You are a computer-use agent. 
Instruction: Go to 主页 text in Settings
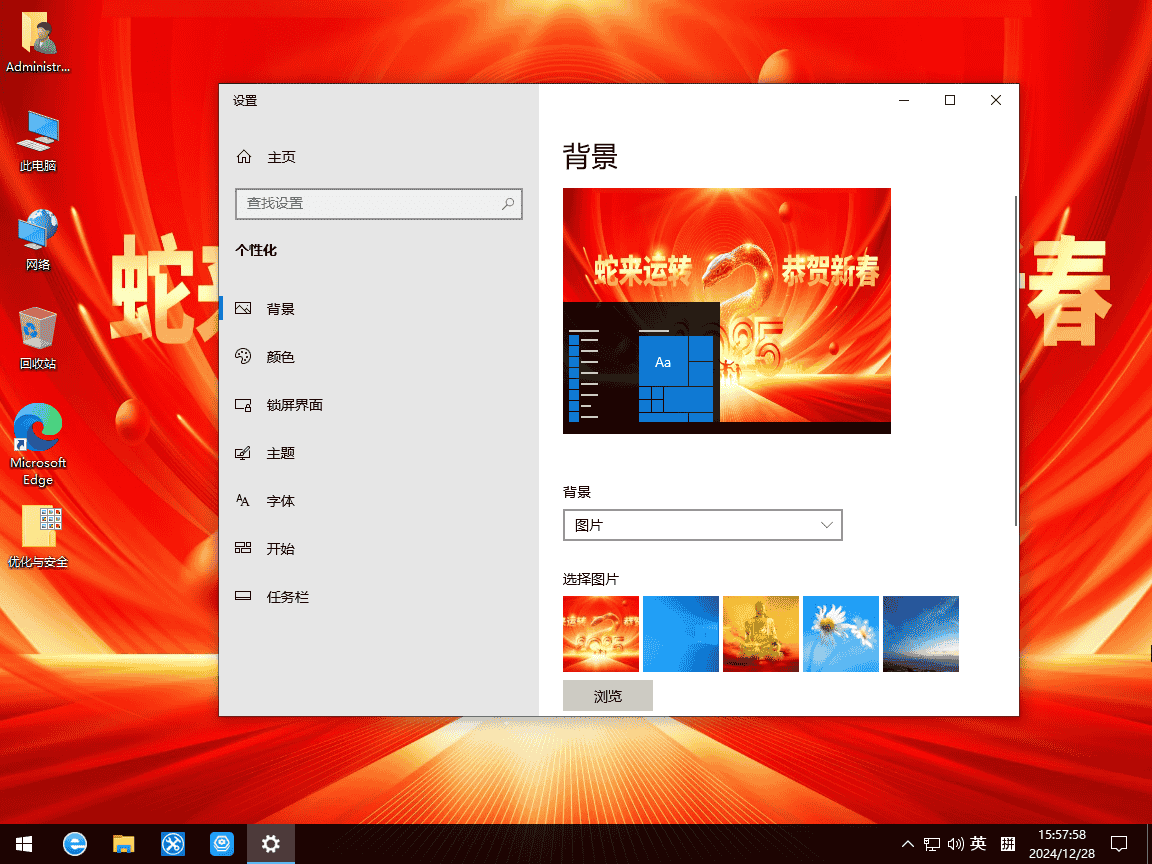click(x=281, y=157)
